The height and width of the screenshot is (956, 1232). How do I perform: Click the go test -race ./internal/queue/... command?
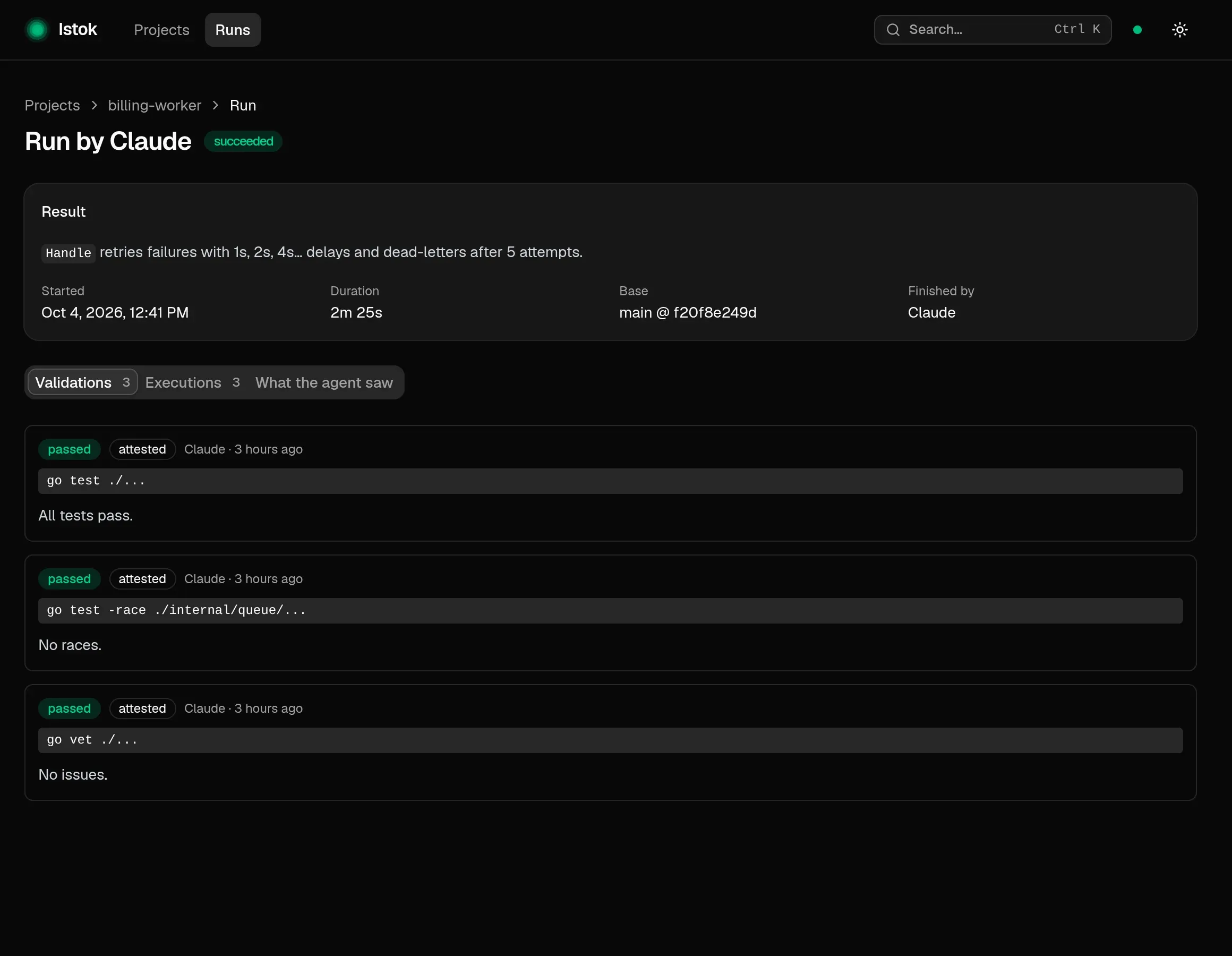610,611
